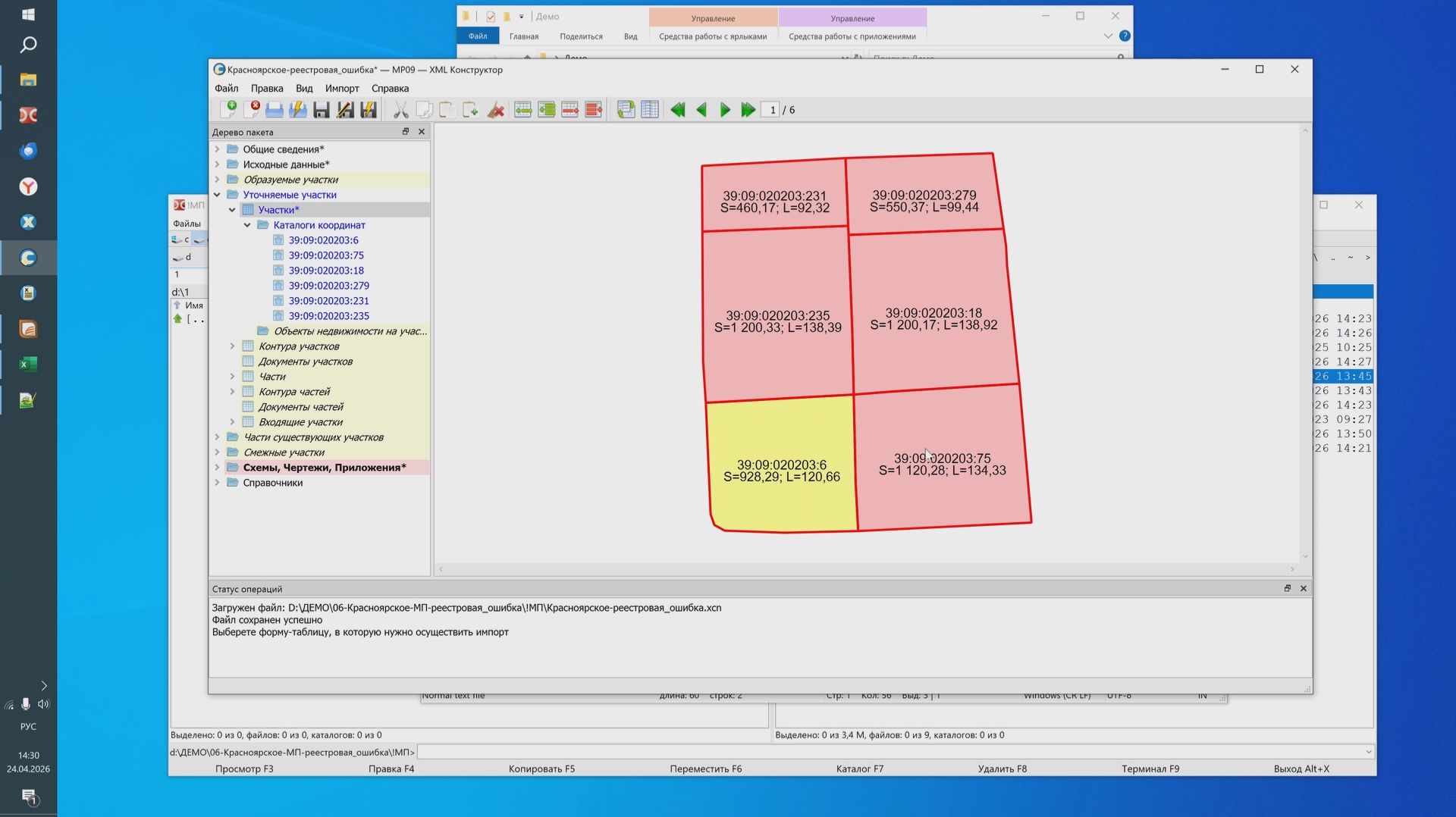Close the Дерево пакета panel
Viewport: 1456px width, 817px height.
point(422,132)
